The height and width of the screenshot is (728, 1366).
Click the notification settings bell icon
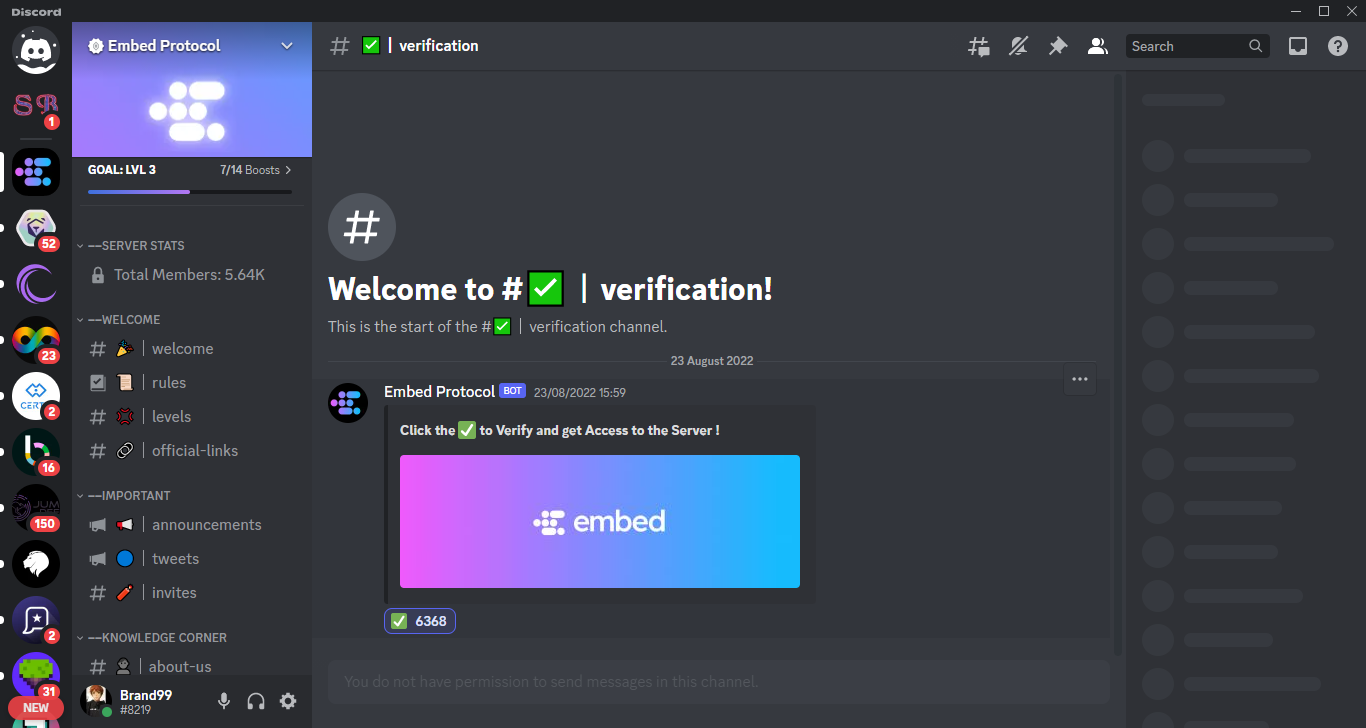pos(1018,46)
